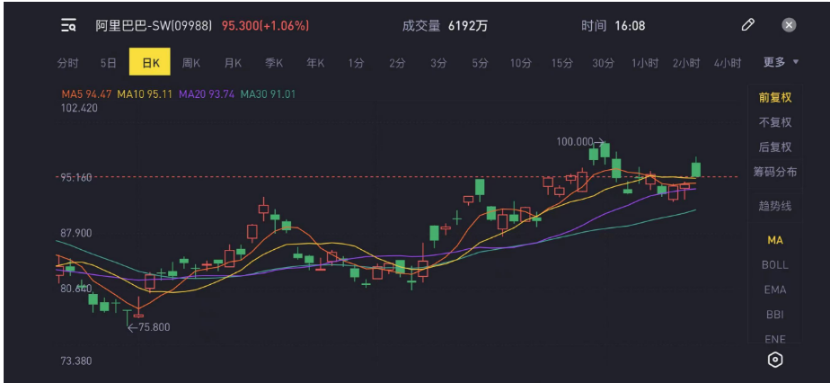This screenshot has width=830, height=383.
Task: Switch to the 30分 interval
Action: point(603,63)
